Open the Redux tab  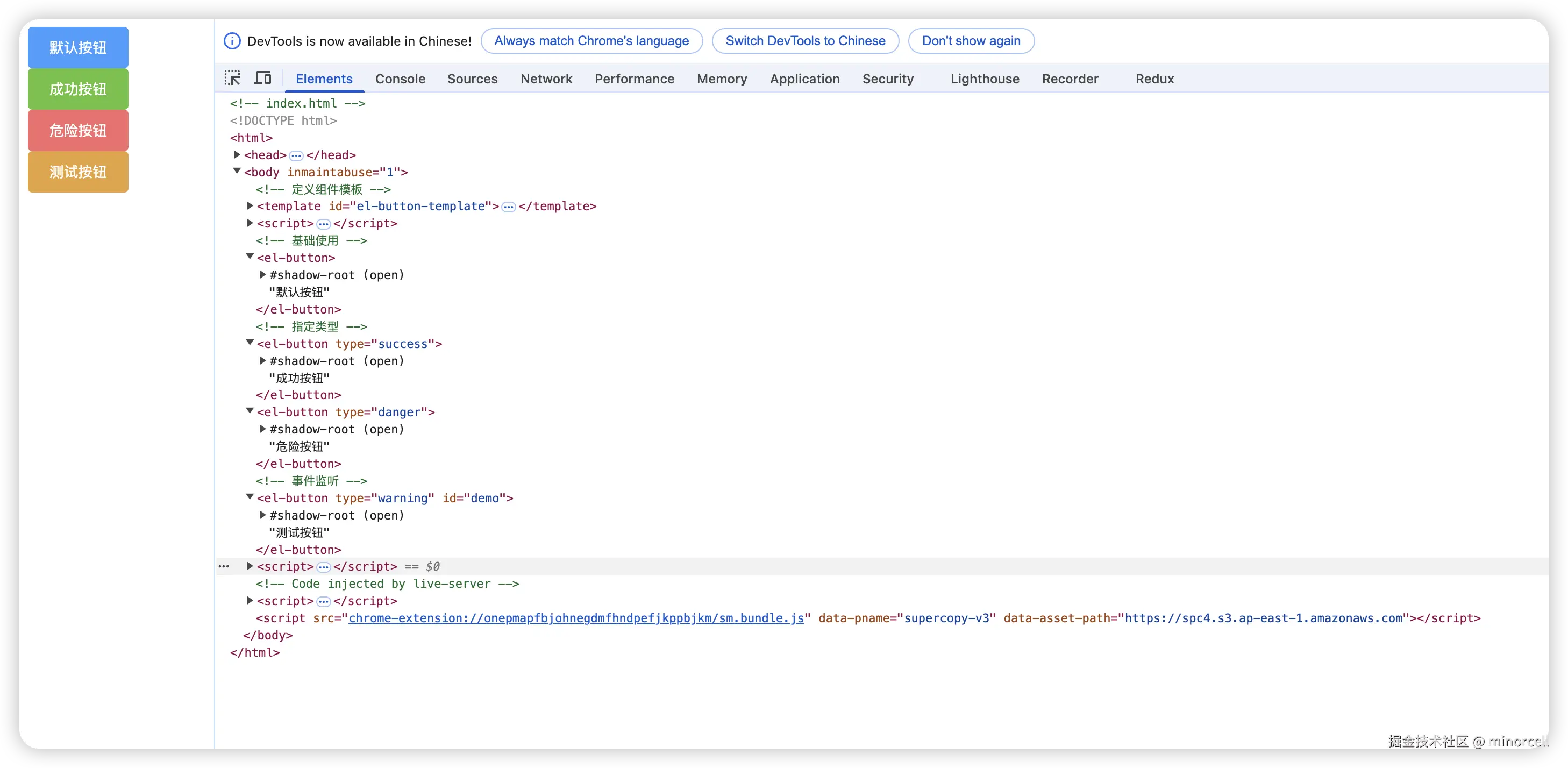[x=1154, y=79]
